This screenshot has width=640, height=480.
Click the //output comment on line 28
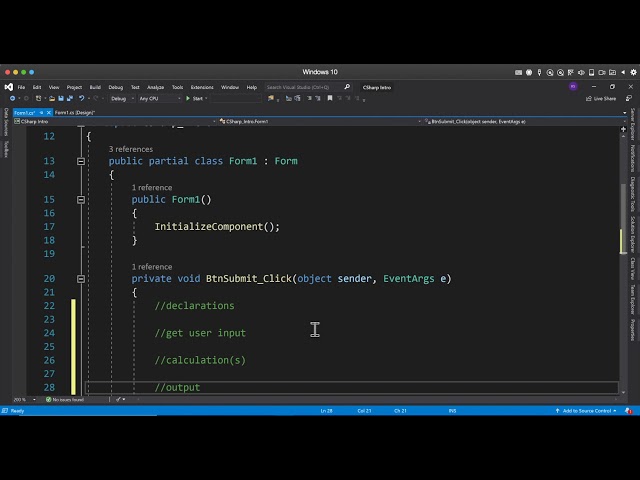coord(178,387)
